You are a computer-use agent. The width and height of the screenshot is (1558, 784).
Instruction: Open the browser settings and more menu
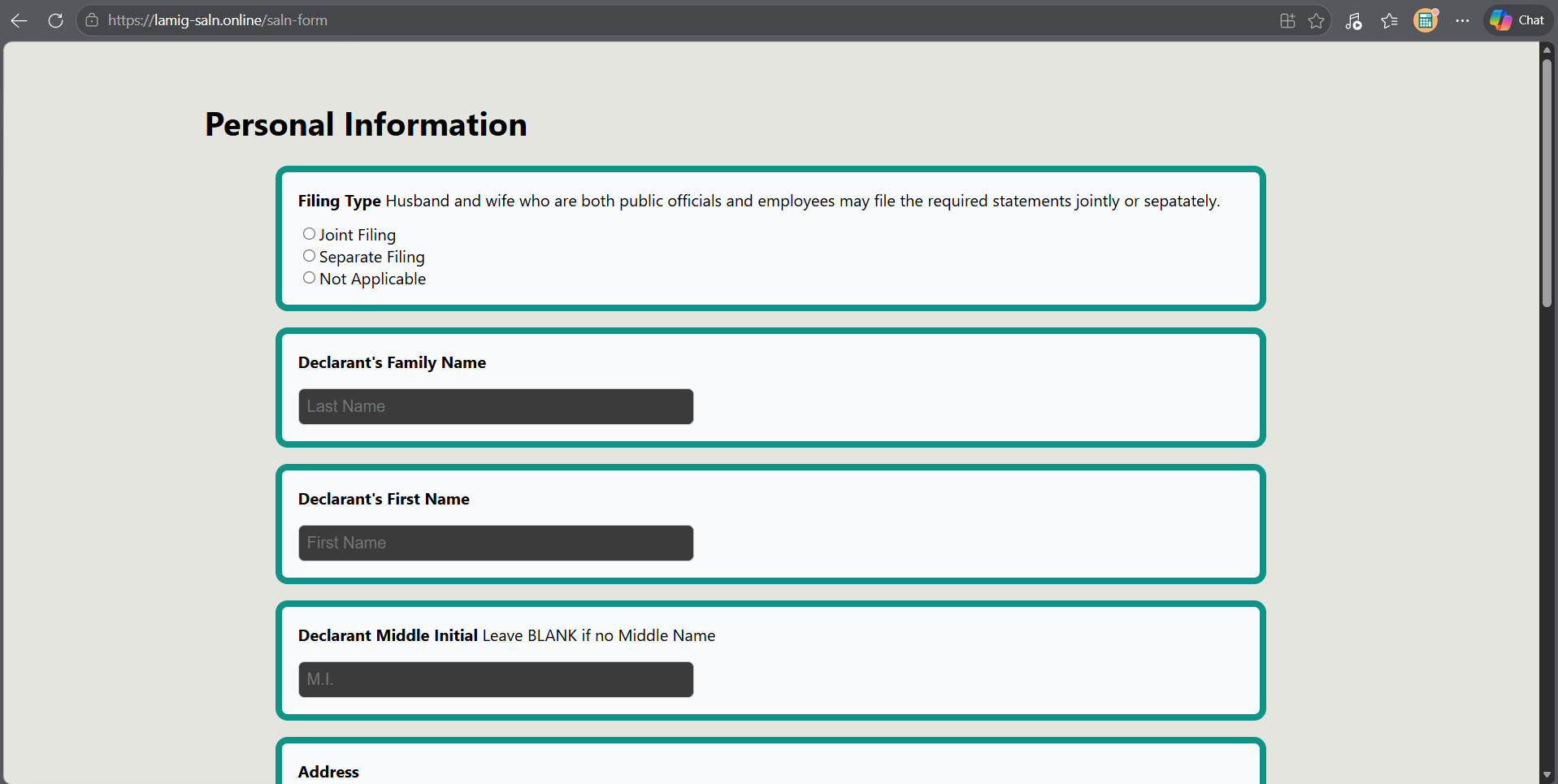click(1462, 21)
